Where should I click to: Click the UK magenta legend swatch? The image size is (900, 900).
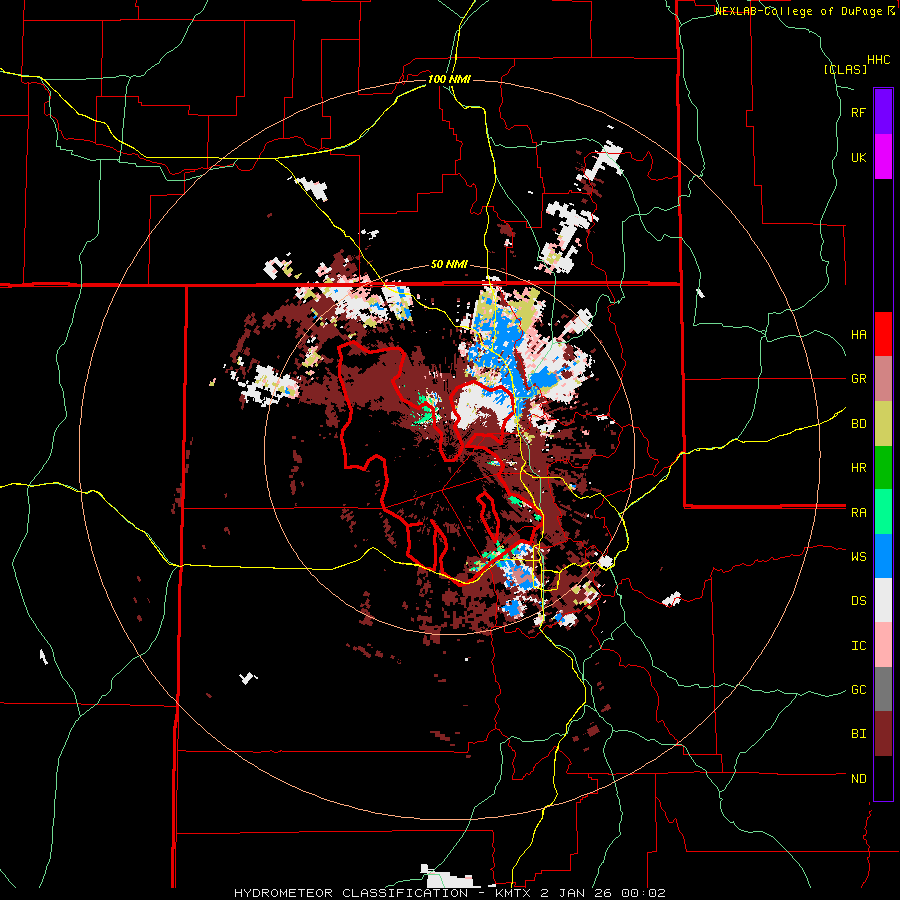pyautogui.click(x=883, y=156)
